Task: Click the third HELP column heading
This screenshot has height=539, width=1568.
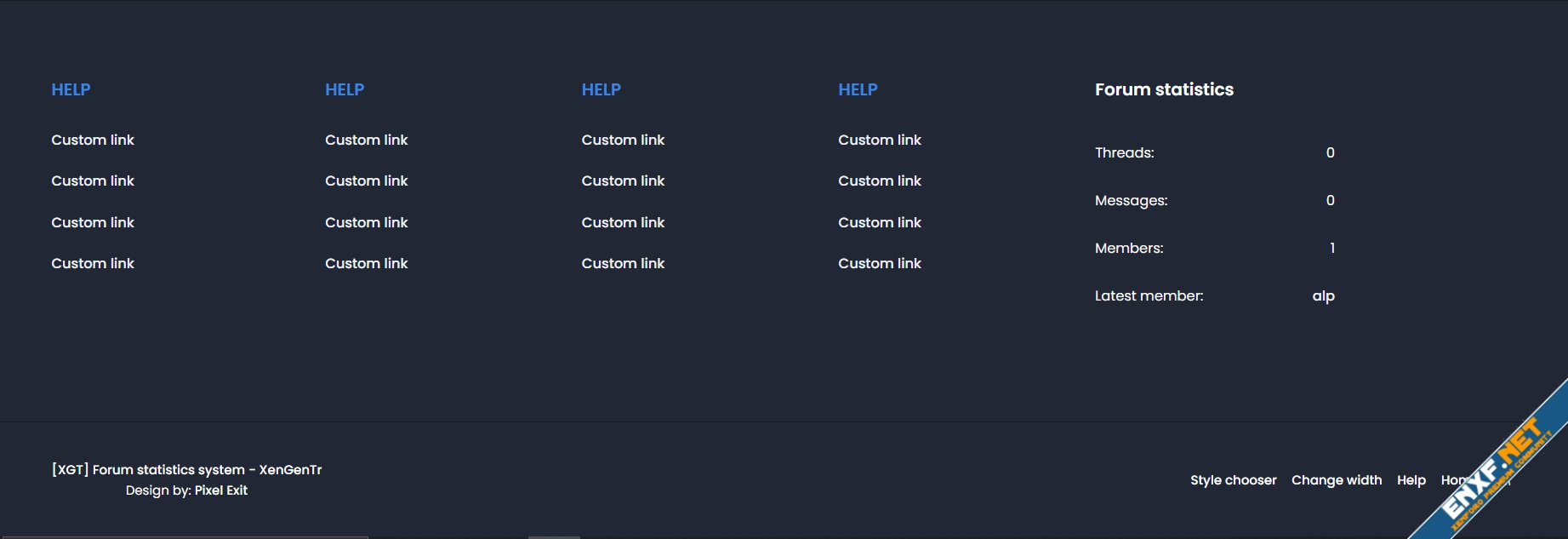Action: click(x=601, y=90)
